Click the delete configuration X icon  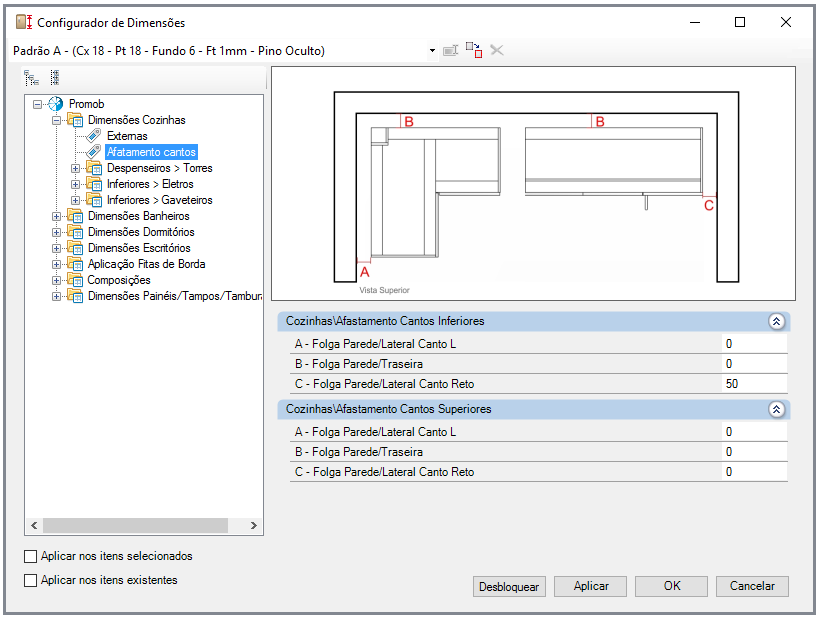497,51
